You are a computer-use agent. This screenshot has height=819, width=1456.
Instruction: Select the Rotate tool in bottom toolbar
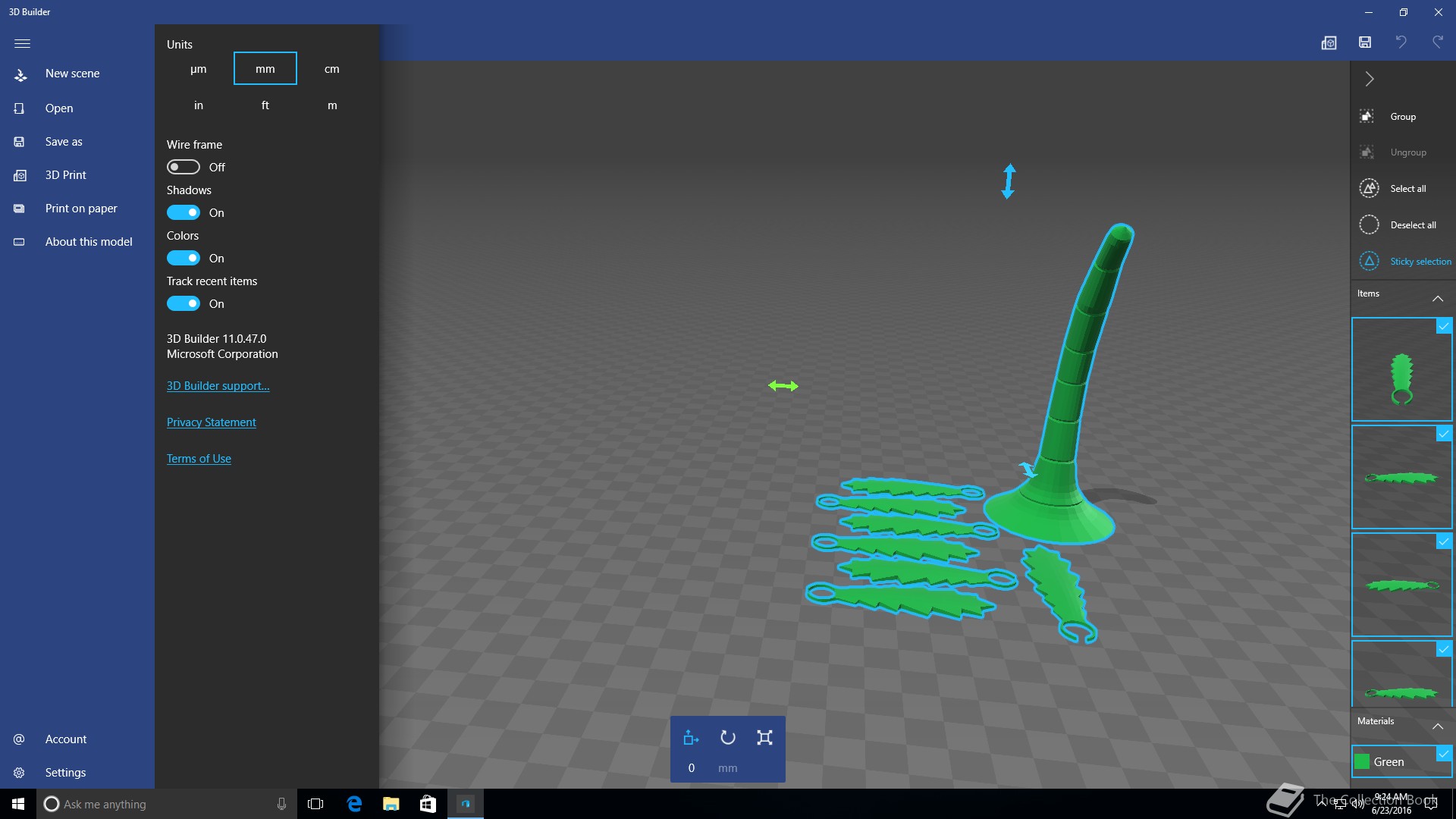pos(728,737)
